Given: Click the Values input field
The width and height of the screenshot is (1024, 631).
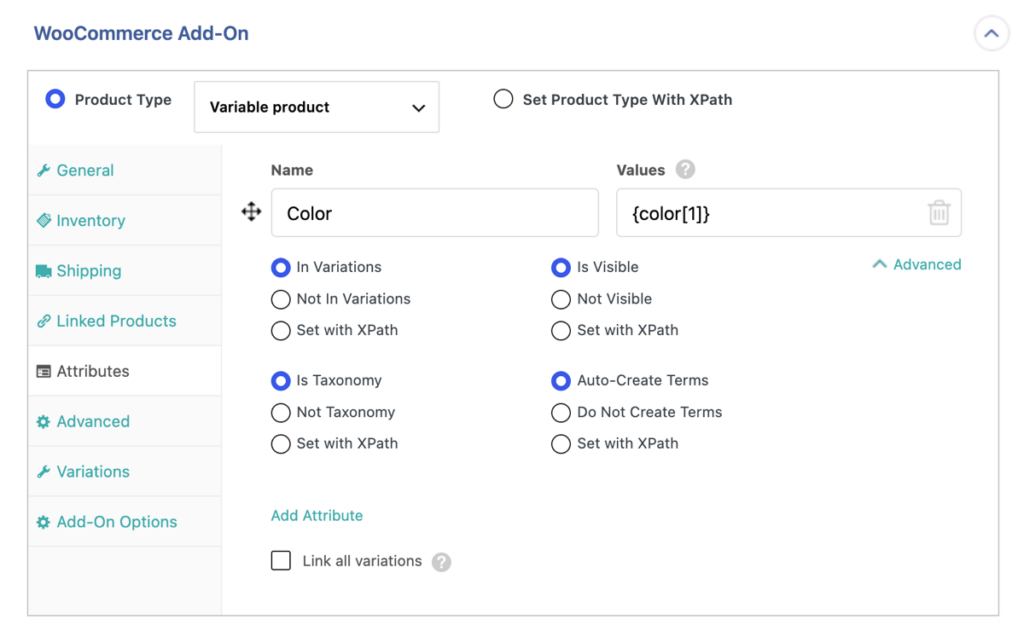Looking at the screenshot, I should (789, 213).
